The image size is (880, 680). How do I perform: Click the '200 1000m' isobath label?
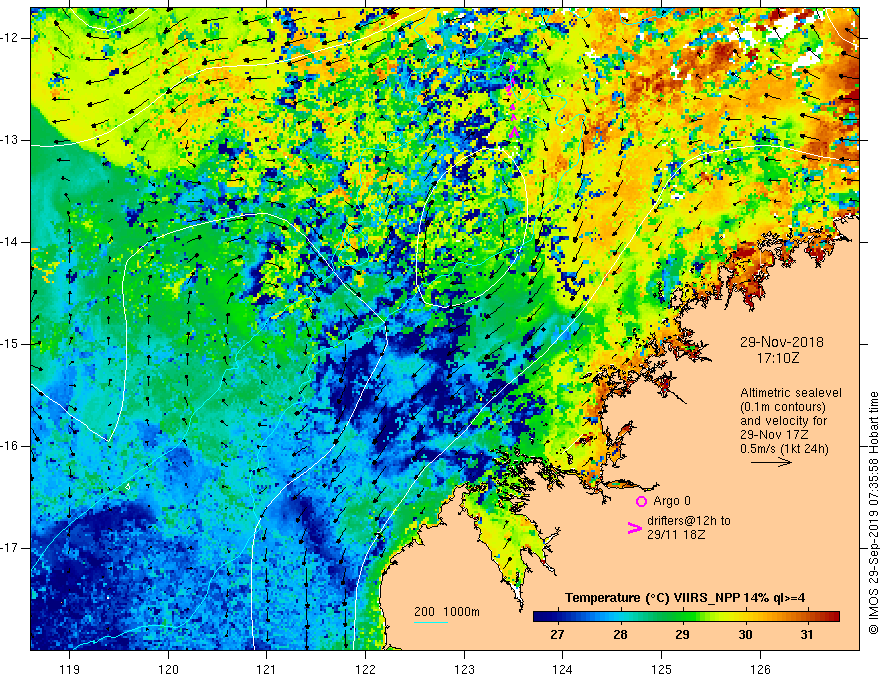pos(447,612)
